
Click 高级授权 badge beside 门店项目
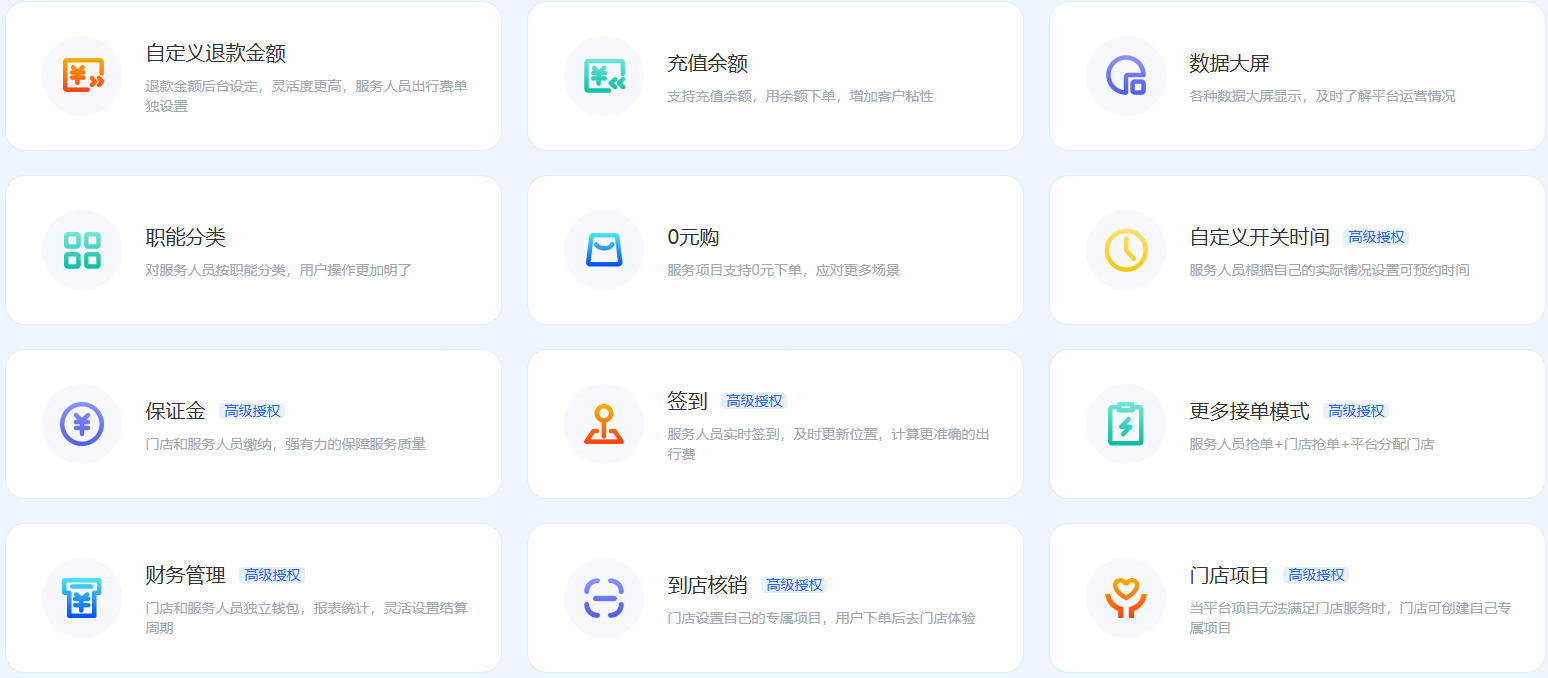pyautogui.click(x=1316, y=575)
